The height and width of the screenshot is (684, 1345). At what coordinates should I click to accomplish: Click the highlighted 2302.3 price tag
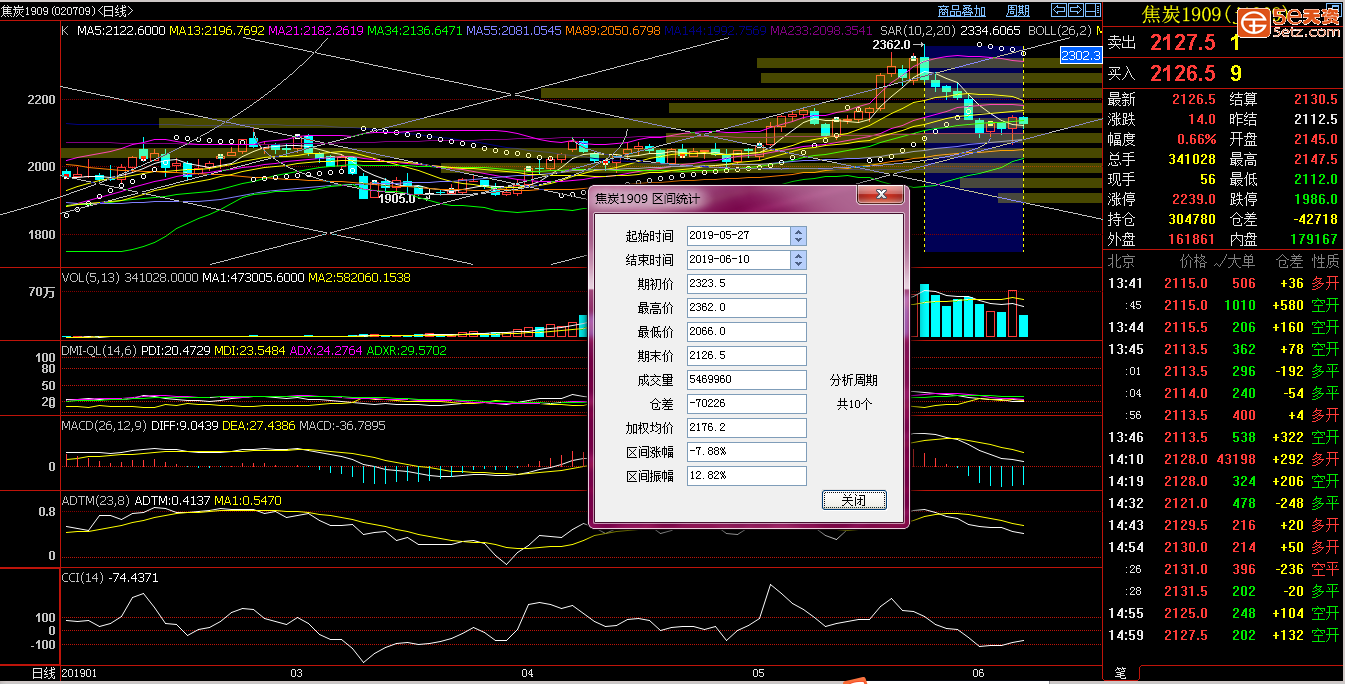click(1081, 55)
